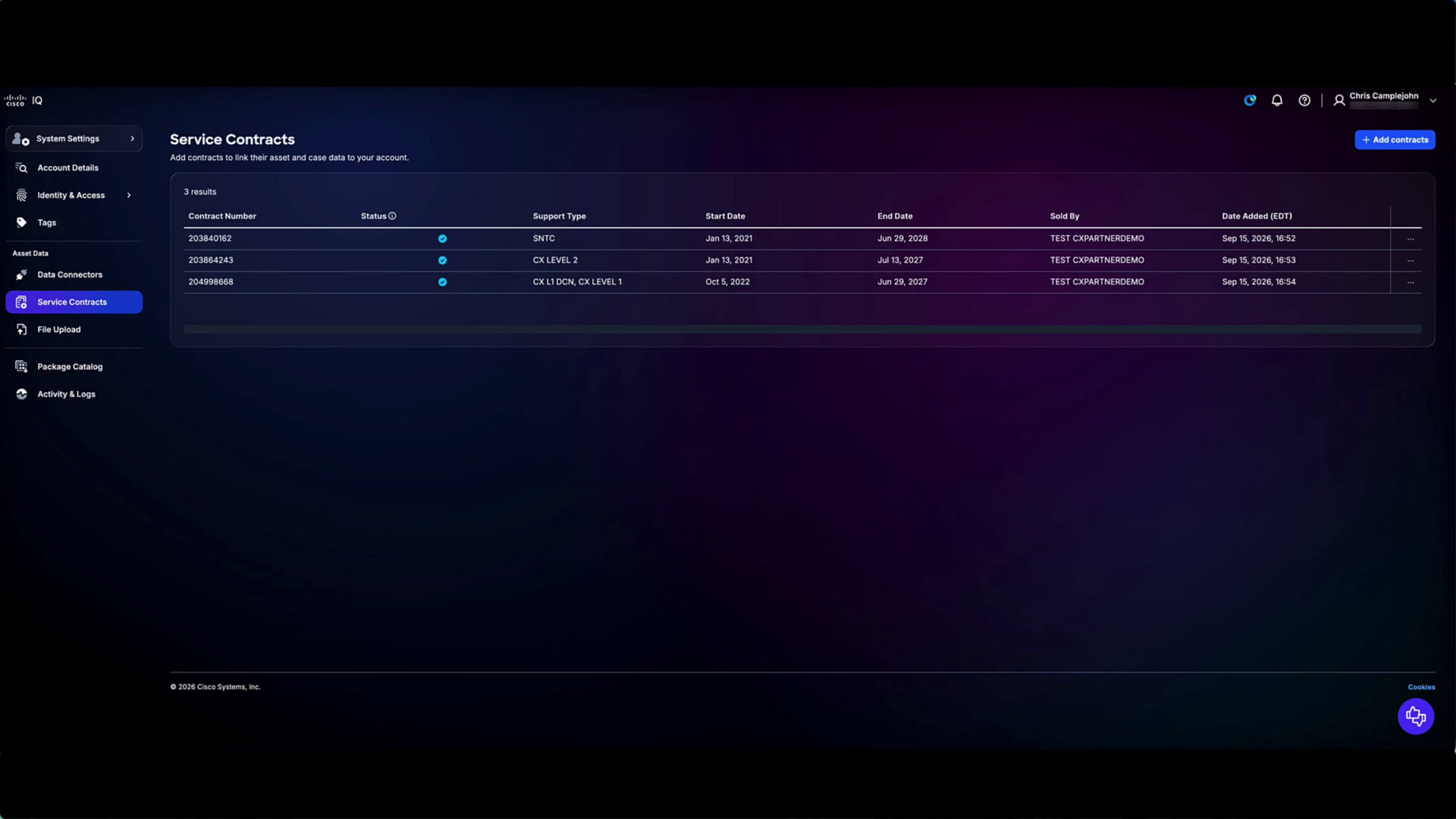Image resolution: width=1456 pixels, height=819 pixels.
Task: Open the AI assistant icon in header
Action: click(x=1250, y=100)
